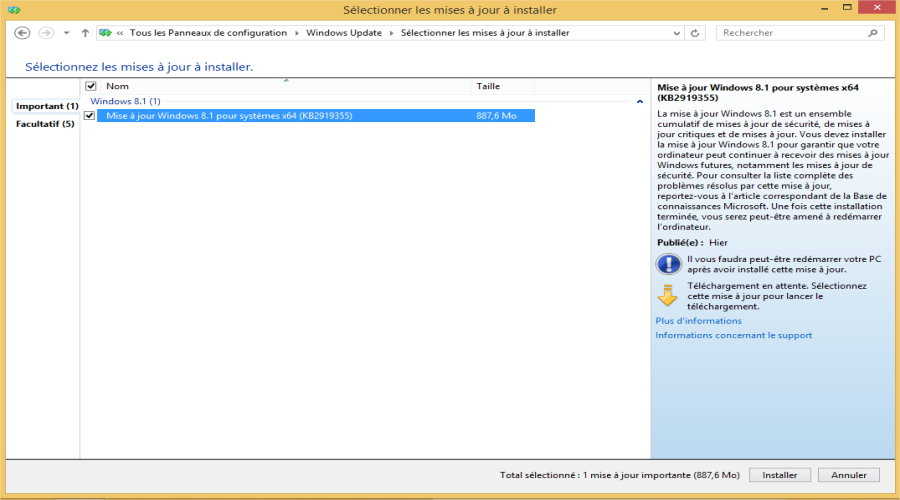Image resolution: width=900 pixels, height=500 pixels.
Task: Close the window
Action: [877, 7]
